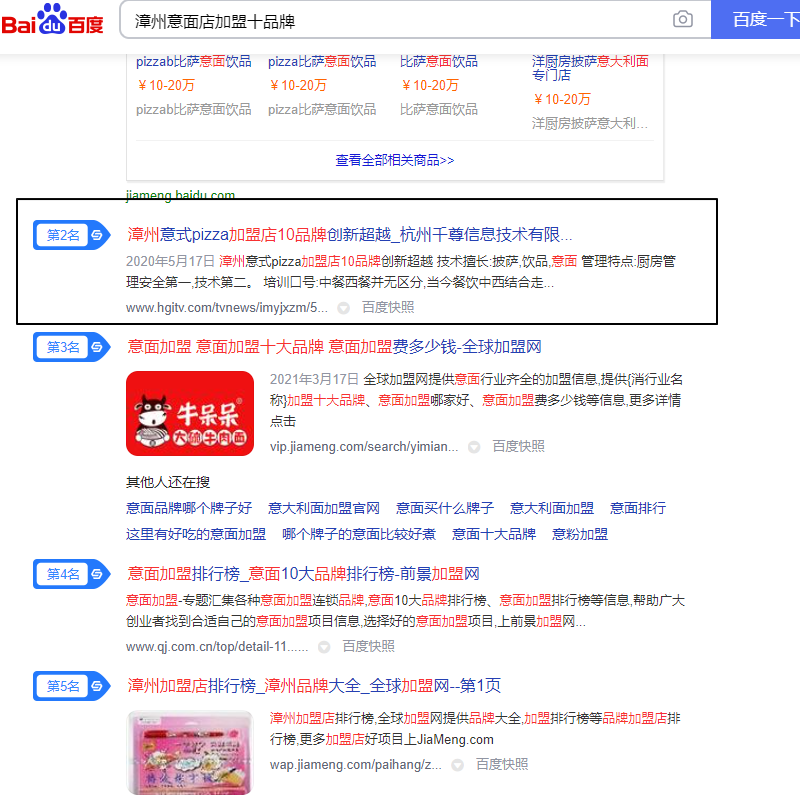Click date text 2021年3月17日
Screen dimensions: 800x800
(x=314, y=379)
